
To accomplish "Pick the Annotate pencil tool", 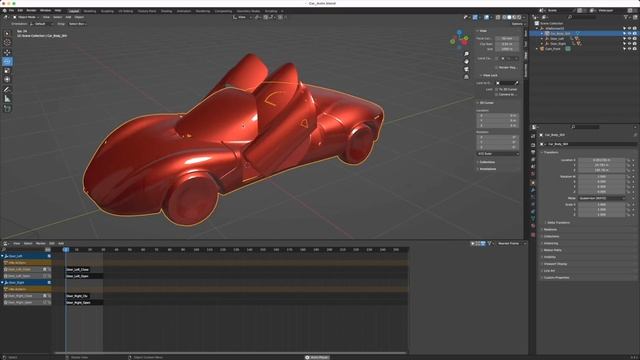I will (x=7, y=89).
